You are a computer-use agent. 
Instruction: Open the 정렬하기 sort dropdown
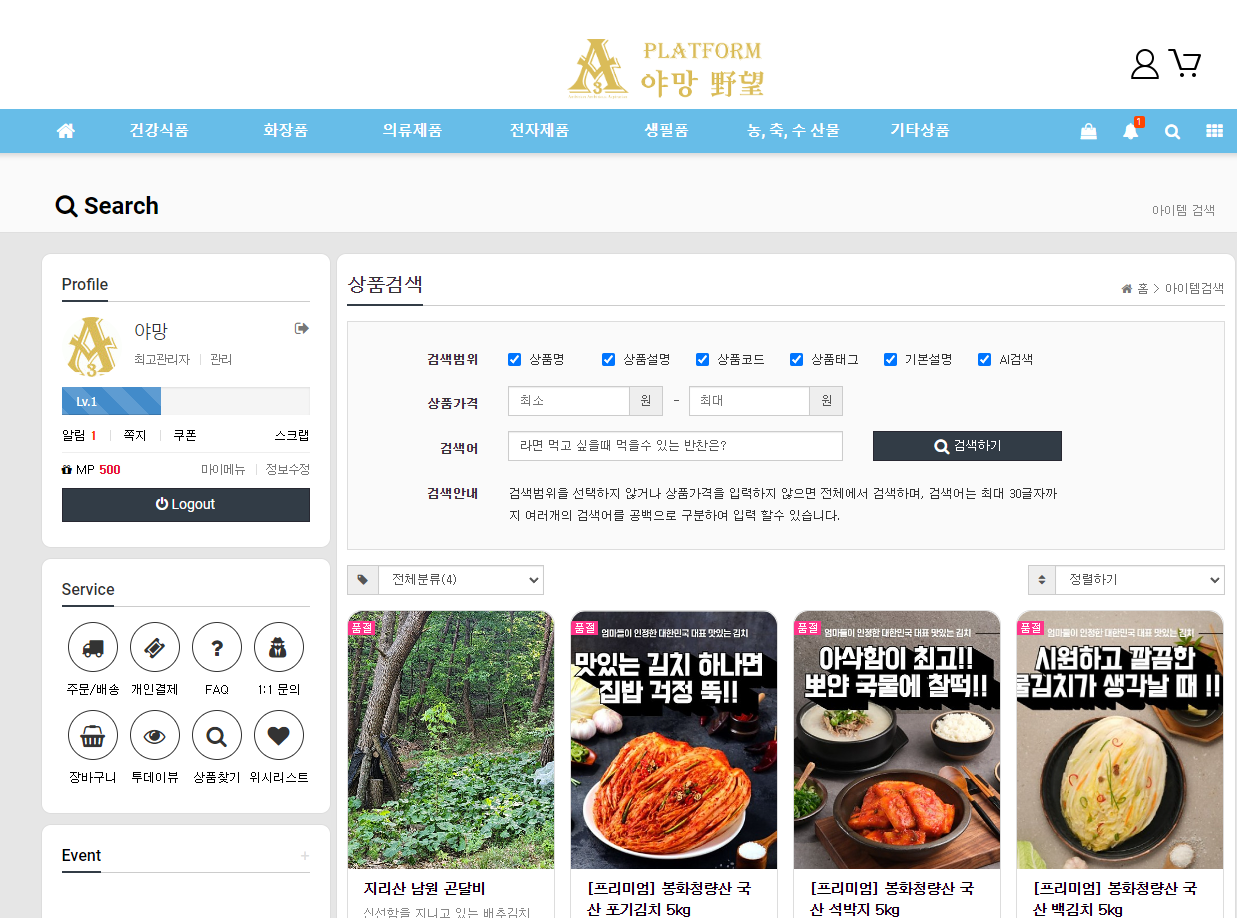1139,580
